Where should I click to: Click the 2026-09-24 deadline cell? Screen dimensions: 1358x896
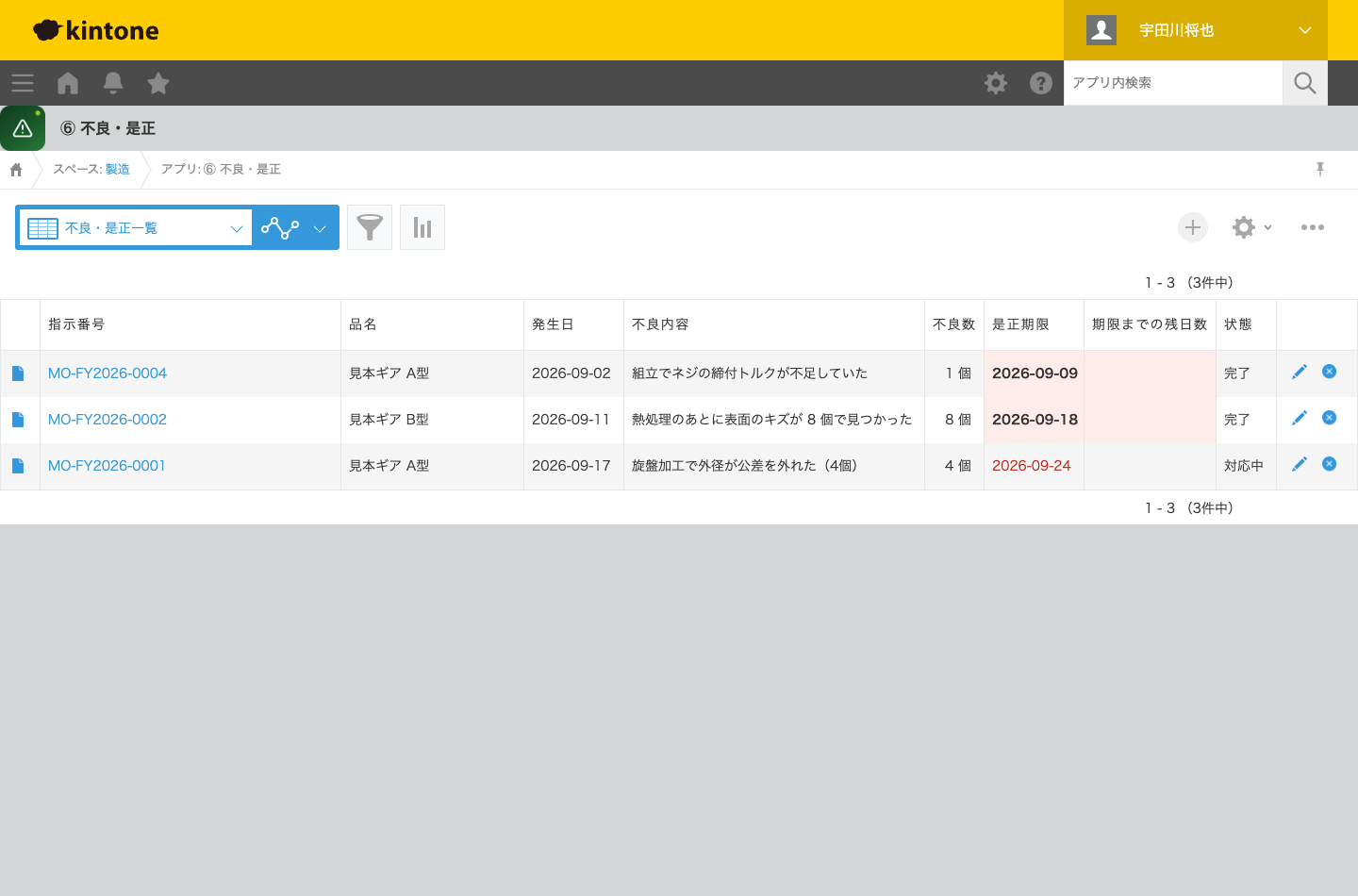click(1032, 466)
